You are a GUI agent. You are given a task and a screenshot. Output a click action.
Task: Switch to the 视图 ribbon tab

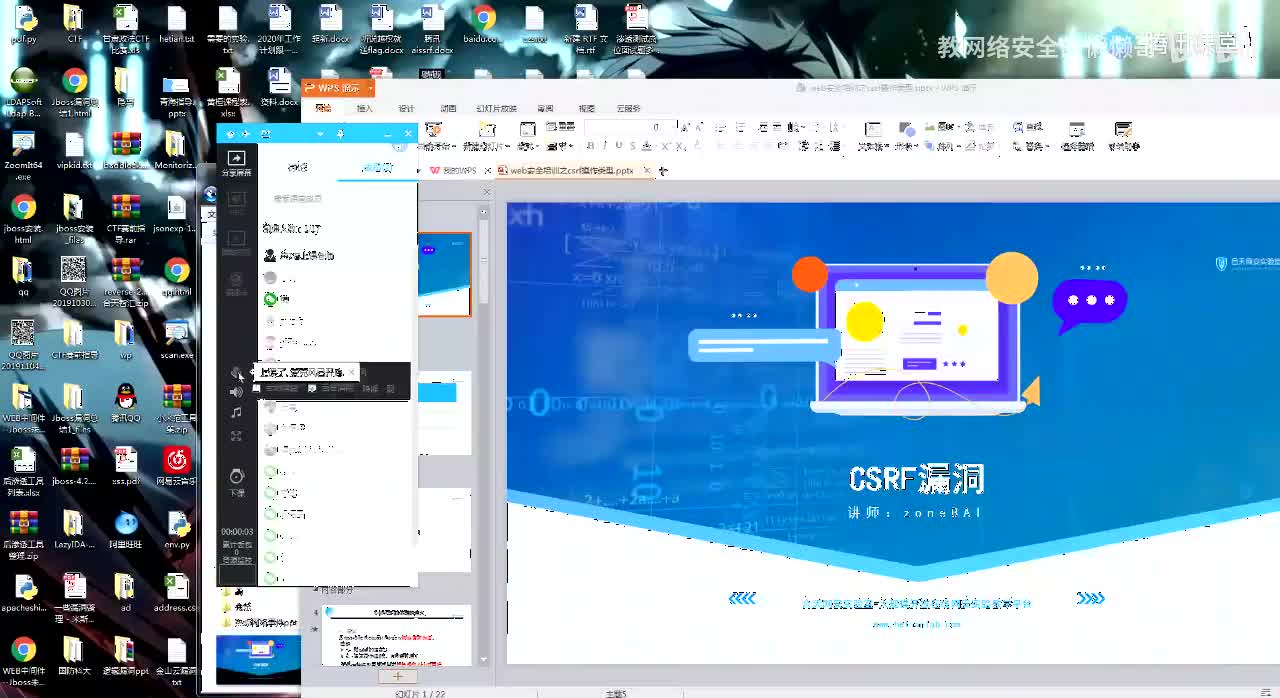pos(586,108)
